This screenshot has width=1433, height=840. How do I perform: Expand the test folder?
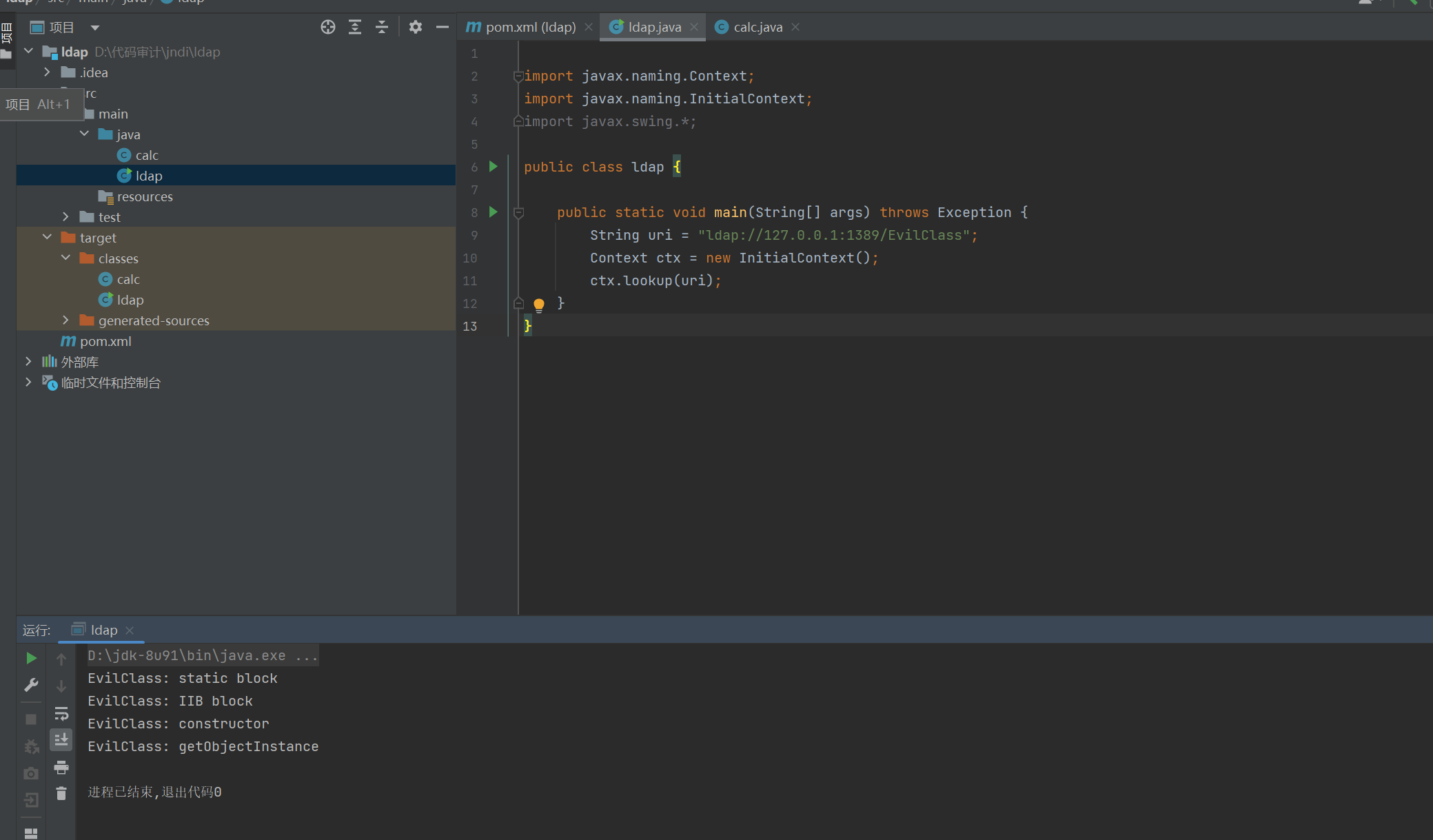click(x=65, y=216)
